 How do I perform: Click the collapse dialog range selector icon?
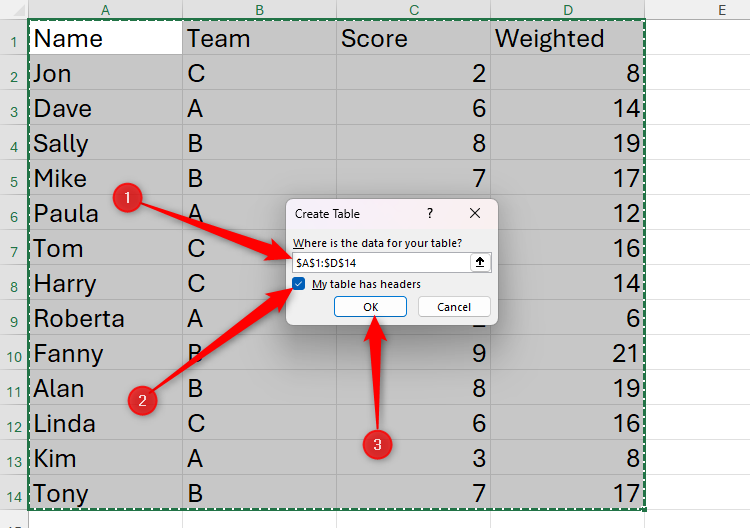pyautogui.click(x=480, y=262)
